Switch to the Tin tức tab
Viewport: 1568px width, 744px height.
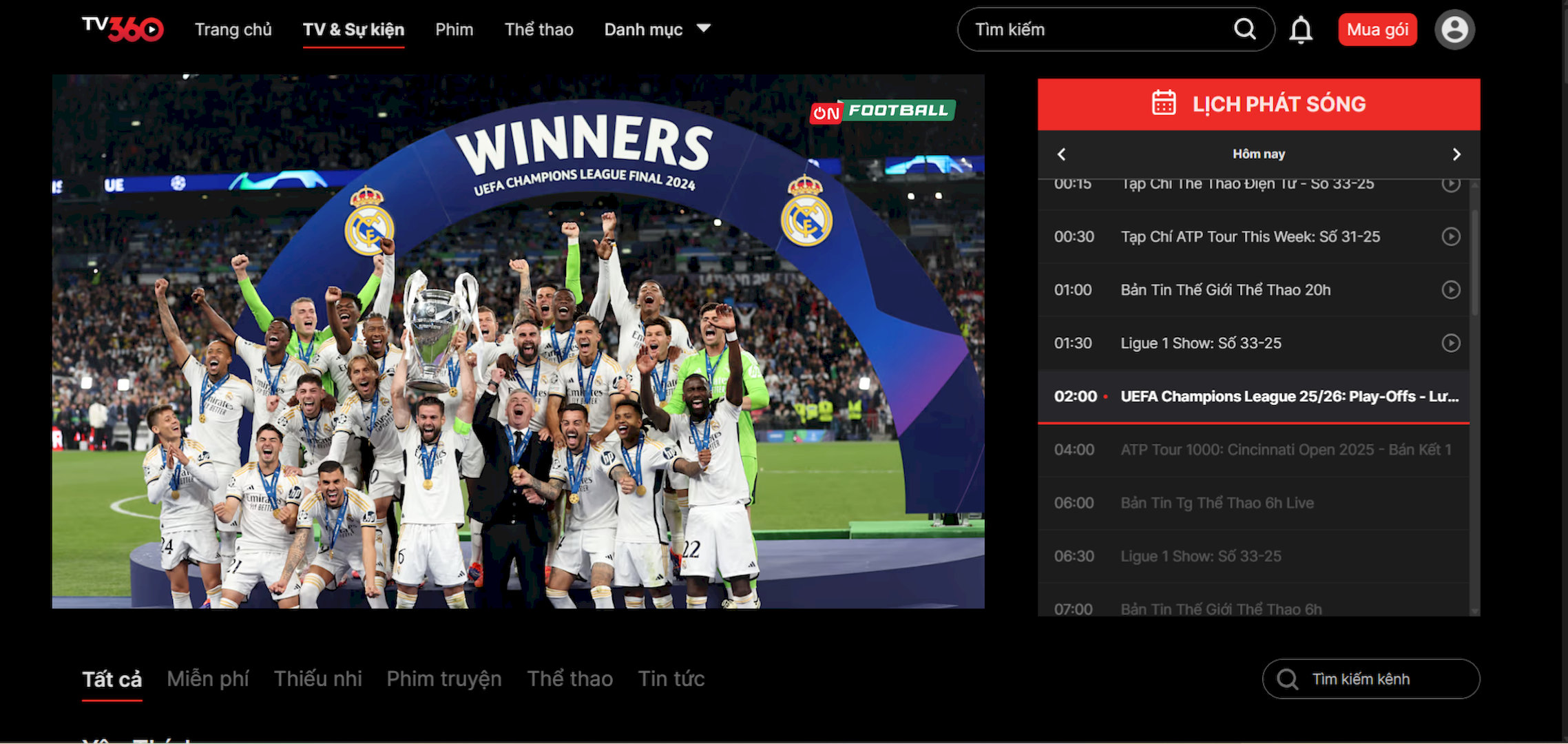671,679
